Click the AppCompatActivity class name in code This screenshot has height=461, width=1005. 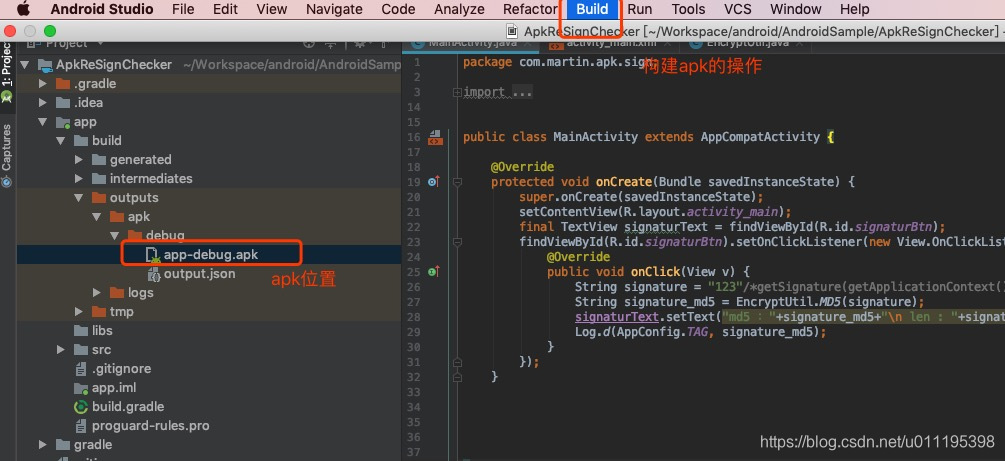(x=760, y=137)
